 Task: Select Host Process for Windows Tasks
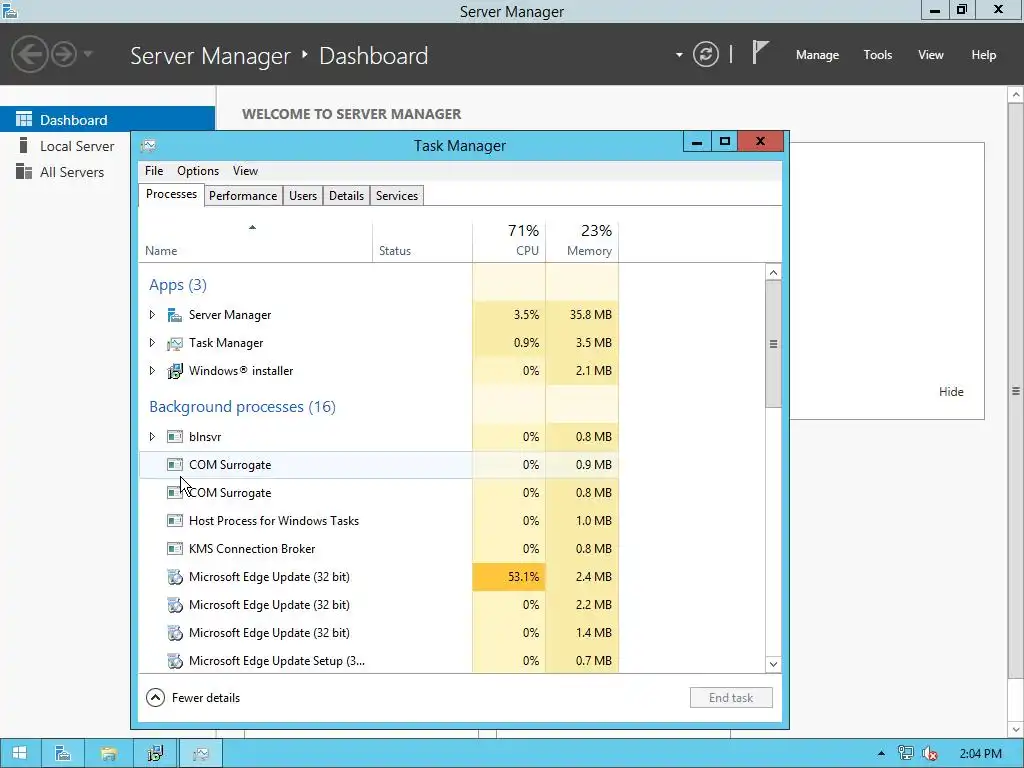click(x=379, y=521)
